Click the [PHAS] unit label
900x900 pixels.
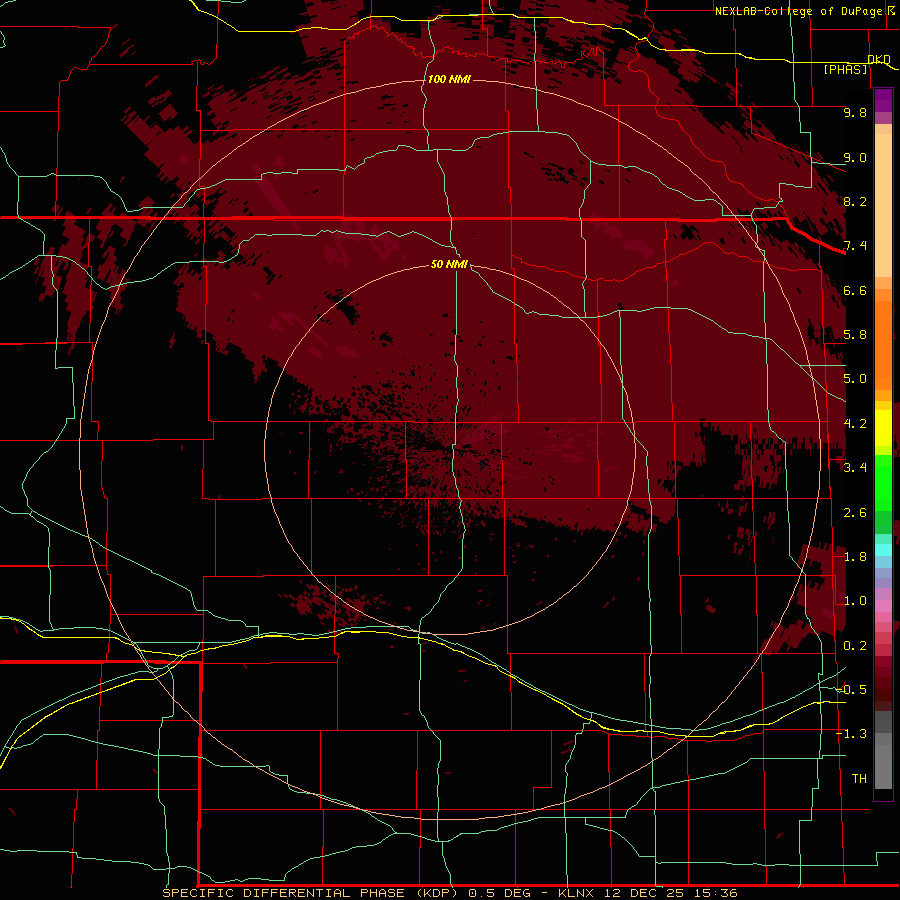(845, 70)
